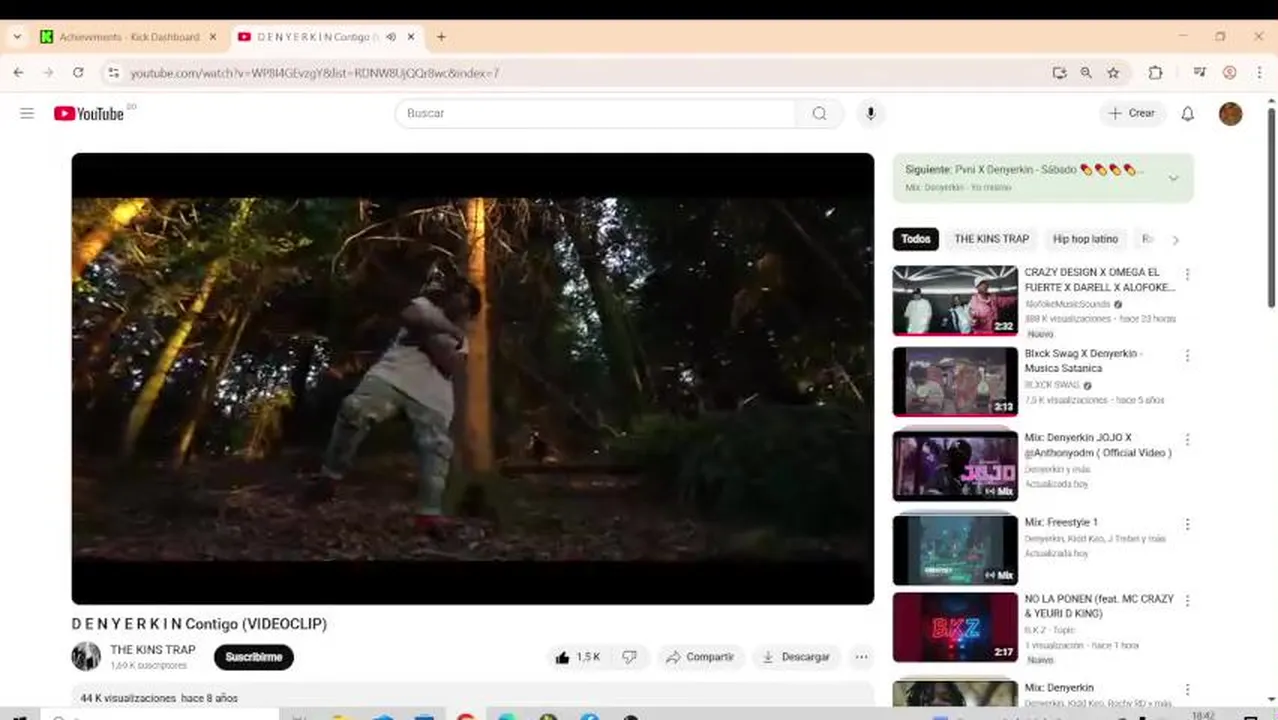
Task: Open the zoom magnifier in address bar
Action: pos(1086,73)
